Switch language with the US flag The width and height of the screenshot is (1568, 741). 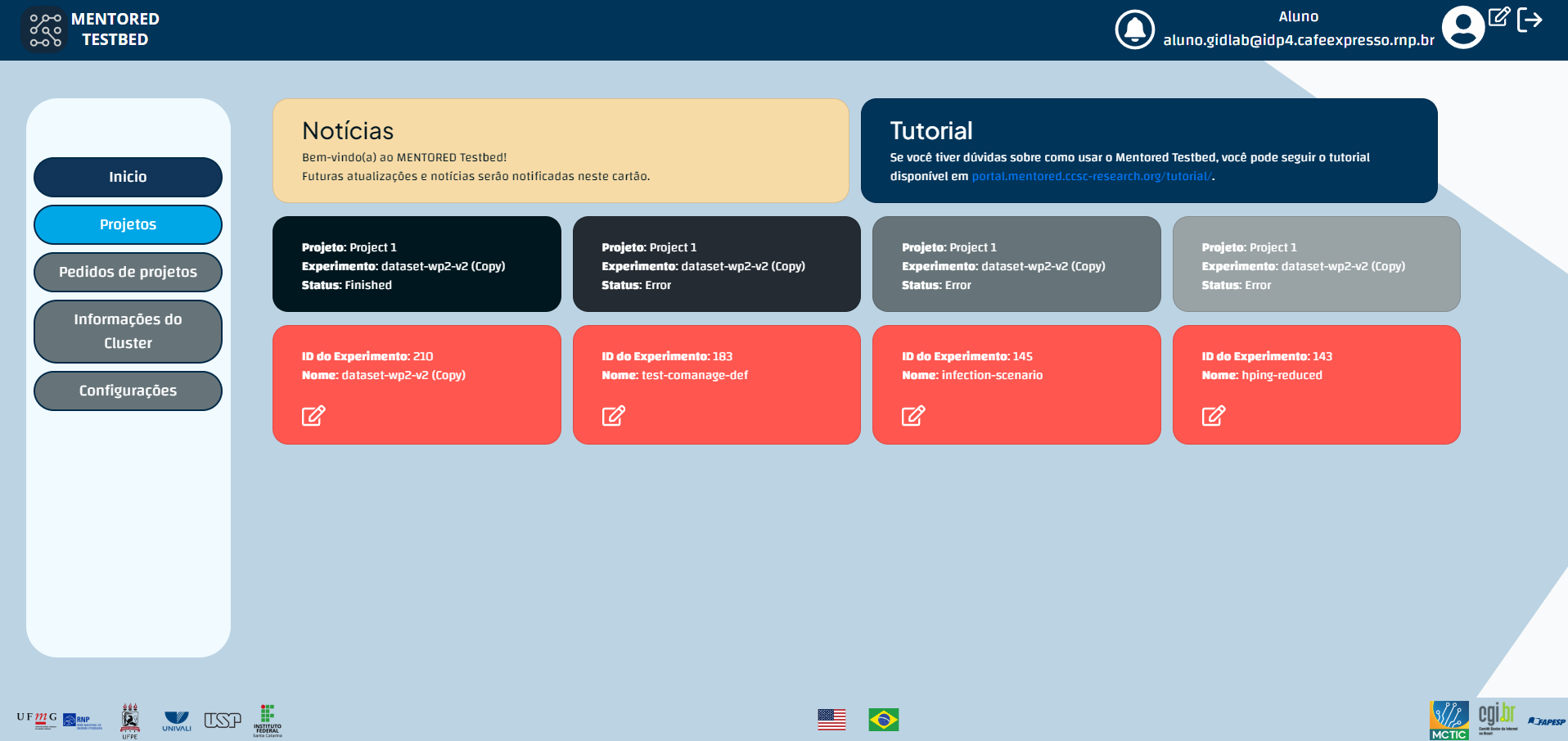pyautogui.click(x=831, y=720)
